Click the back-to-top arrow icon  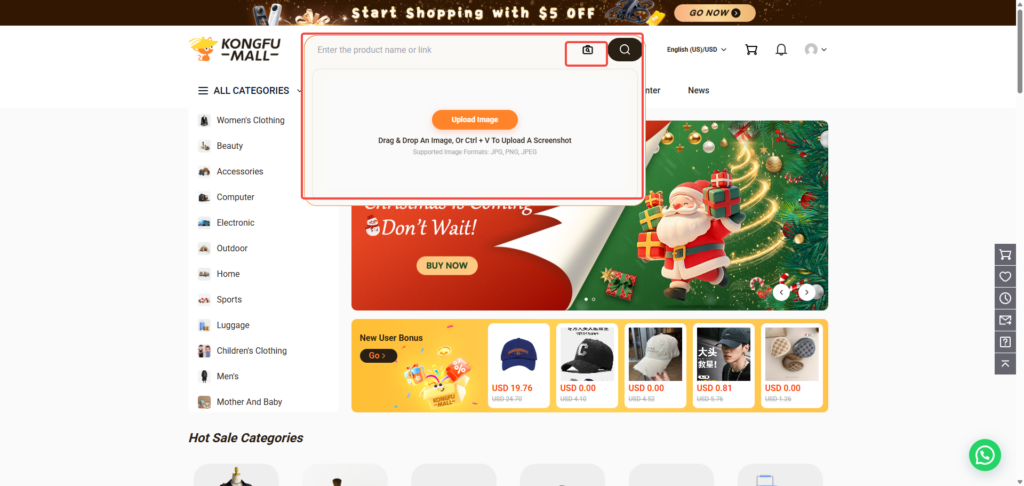click(1005, 363)
